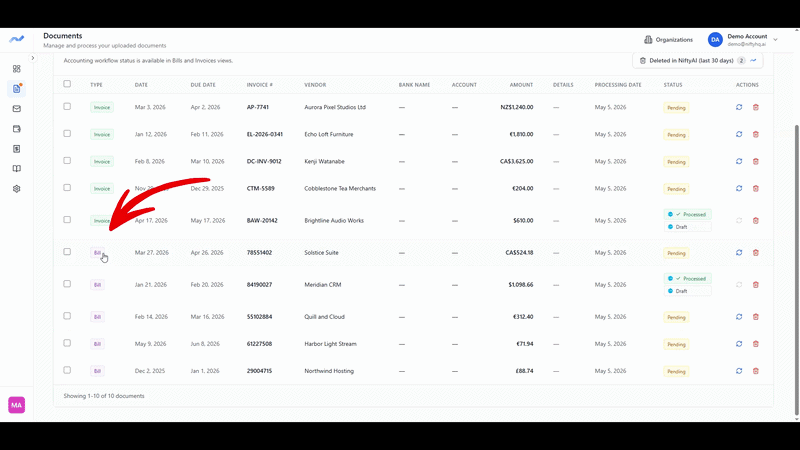This screenshot has width=800, height=450.
Task: Open the Demo Account dropdown
Action: point(743,40)
